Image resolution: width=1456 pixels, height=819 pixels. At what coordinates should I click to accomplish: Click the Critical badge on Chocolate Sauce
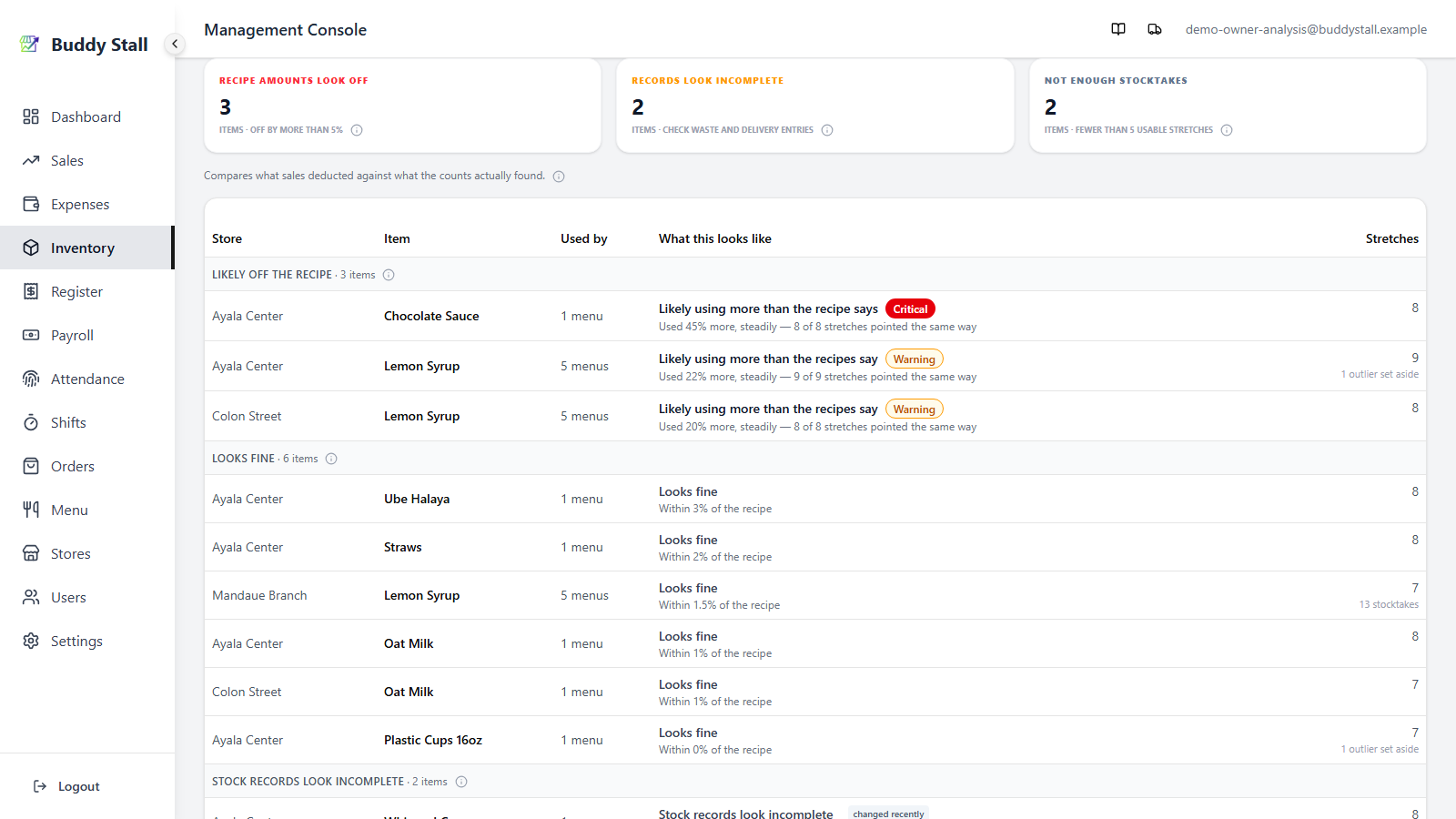pyautogui.click(x=910, y=309)
